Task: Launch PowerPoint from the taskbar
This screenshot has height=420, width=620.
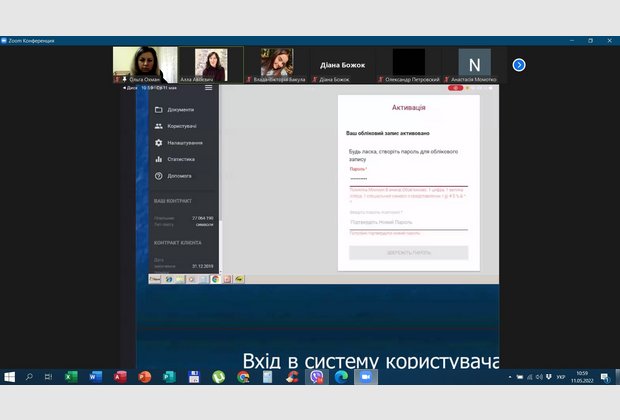Action: tap(145, 377)
